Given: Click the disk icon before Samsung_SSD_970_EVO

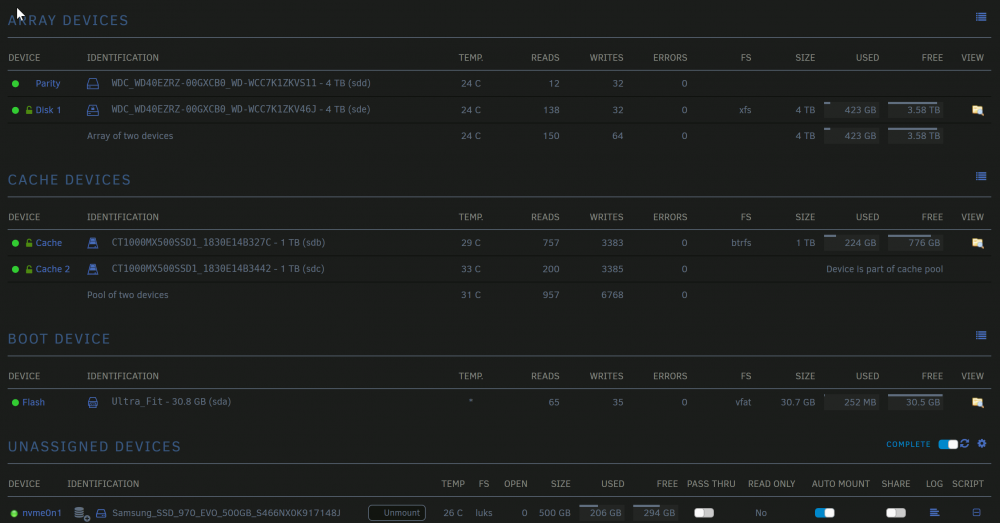Looking at the screenshot, I should pos(101,513).
